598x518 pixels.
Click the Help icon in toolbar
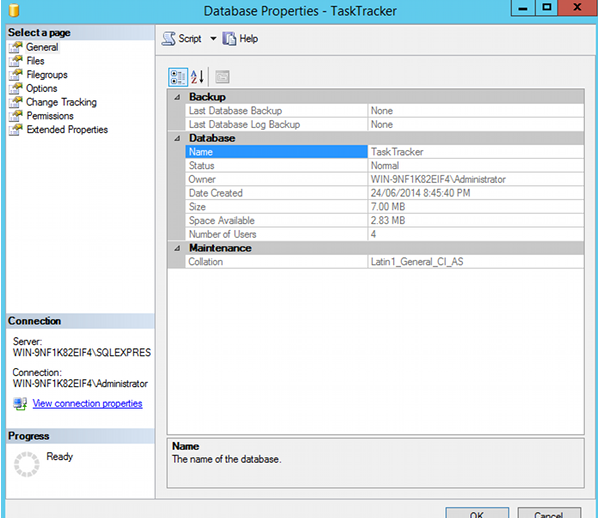coord(229,39)
